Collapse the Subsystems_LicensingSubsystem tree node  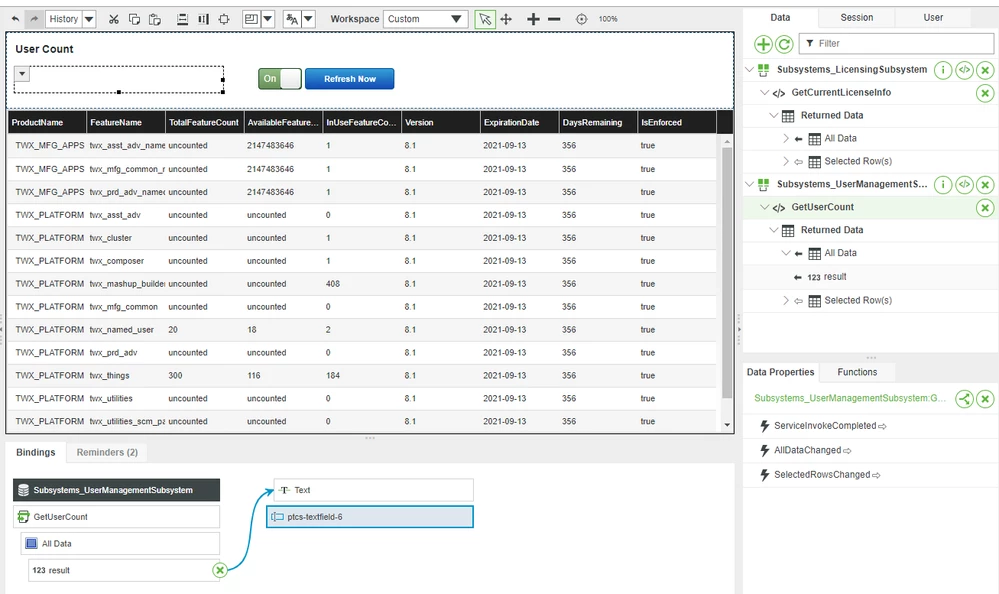(x=750, y=69)
